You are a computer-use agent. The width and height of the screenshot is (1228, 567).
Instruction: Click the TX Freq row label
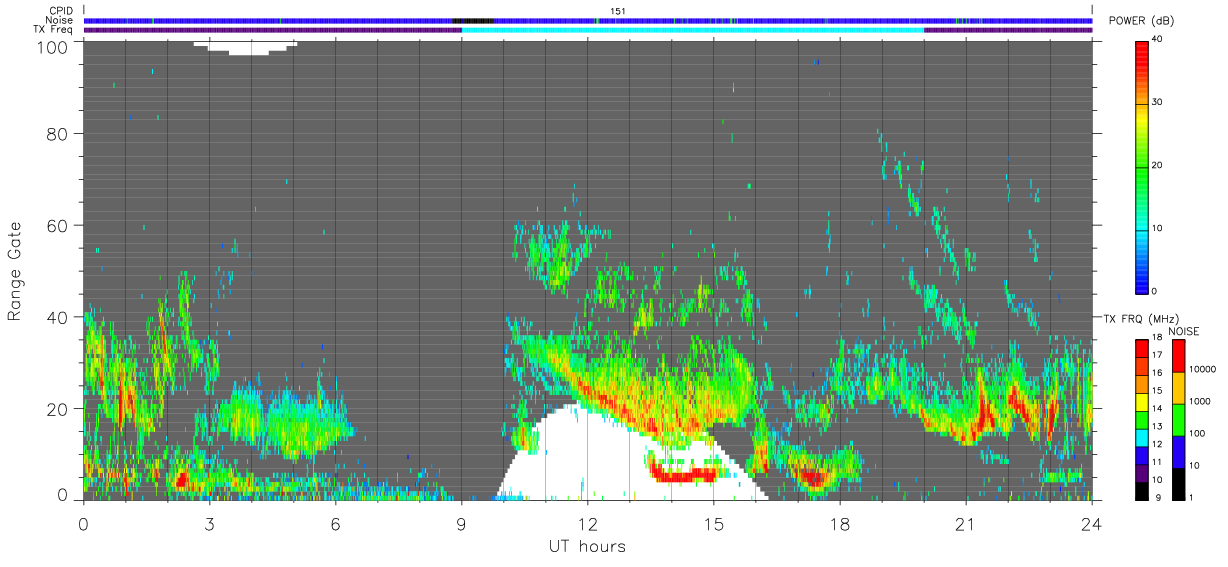coord(53,30)
